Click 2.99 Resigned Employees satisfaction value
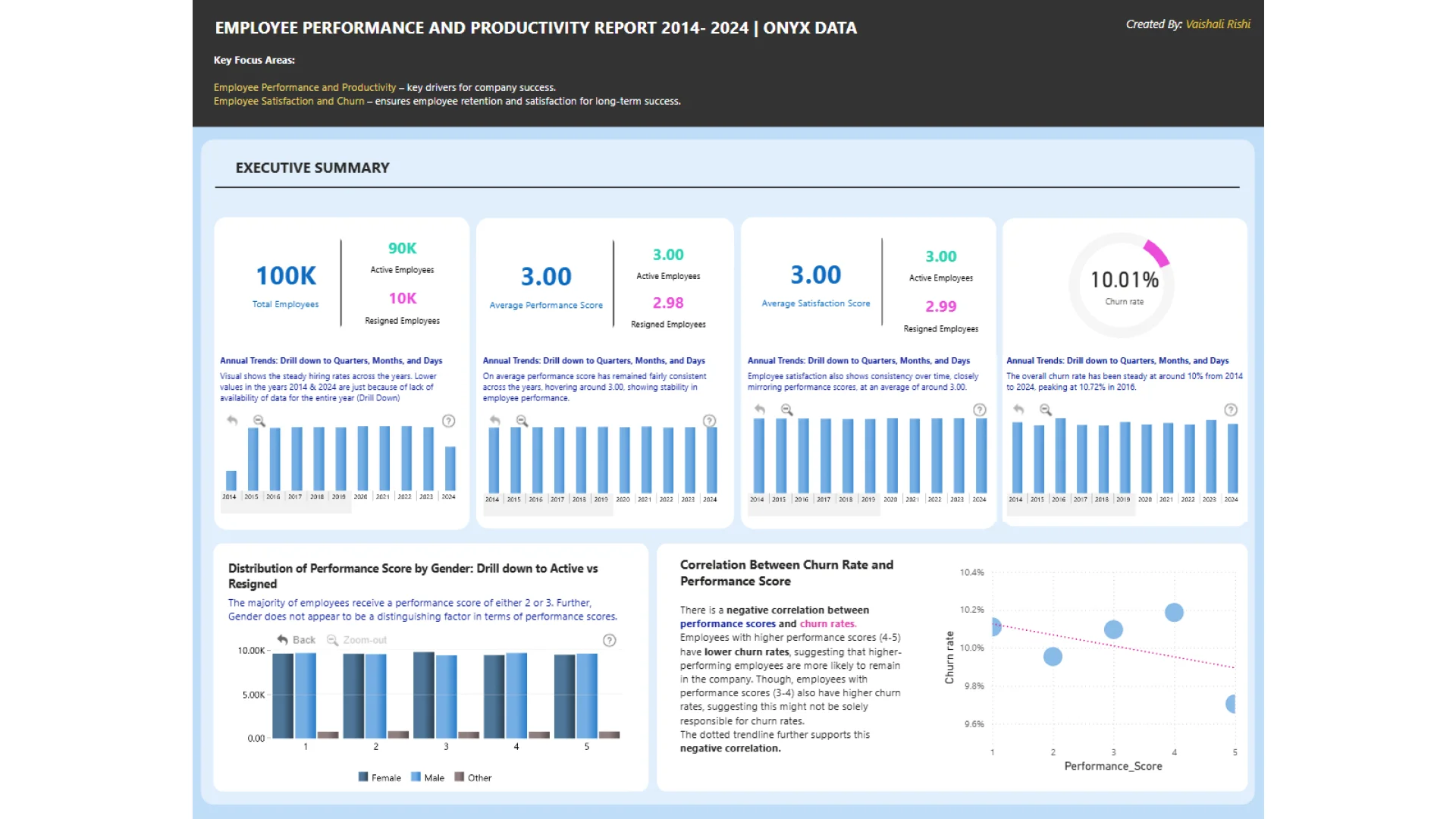Image resolution: width=1456 pixels, height=819 pixels. [x=941, y=306]
